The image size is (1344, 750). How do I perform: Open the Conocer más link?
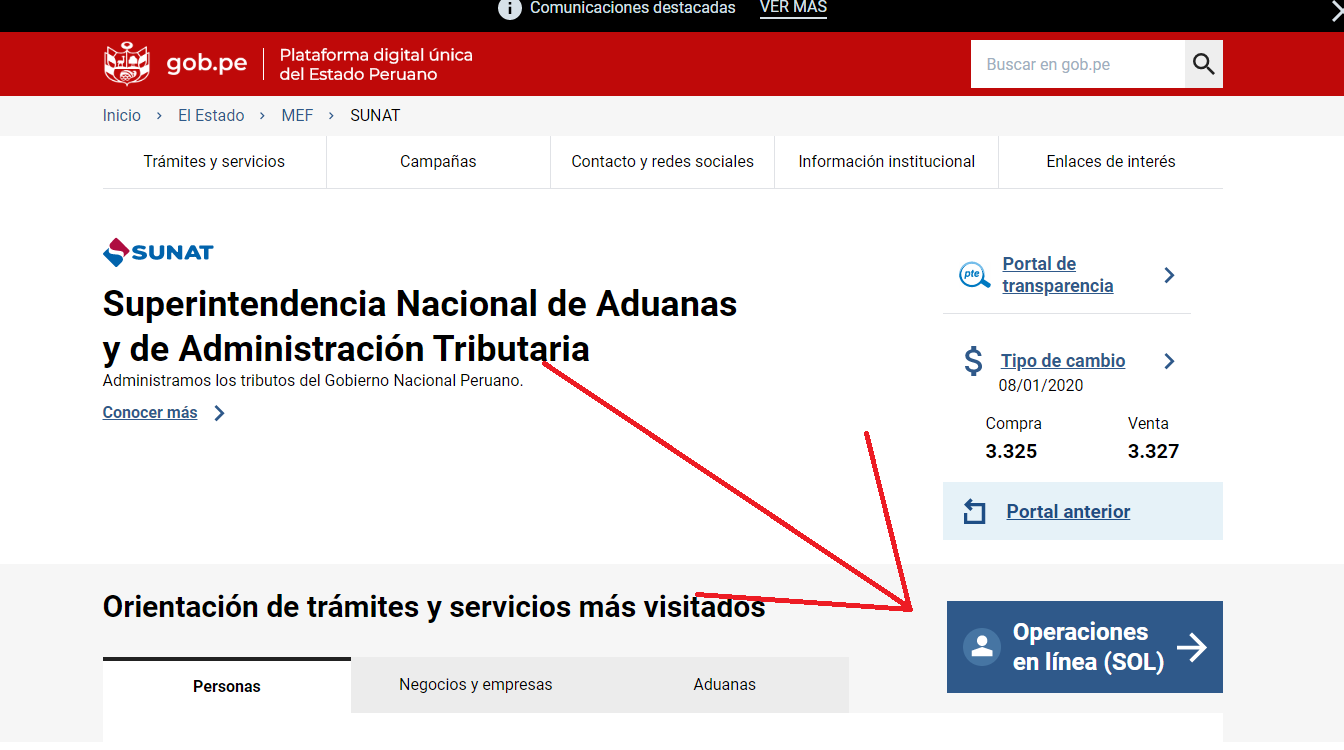pos(150,413)
